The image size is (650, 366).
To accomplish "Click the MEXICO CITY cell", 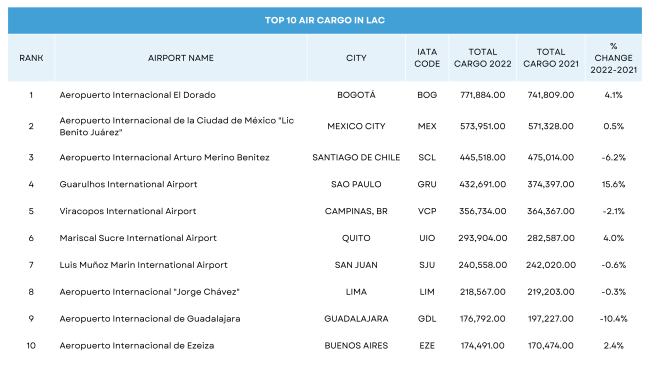I will 356,126.
